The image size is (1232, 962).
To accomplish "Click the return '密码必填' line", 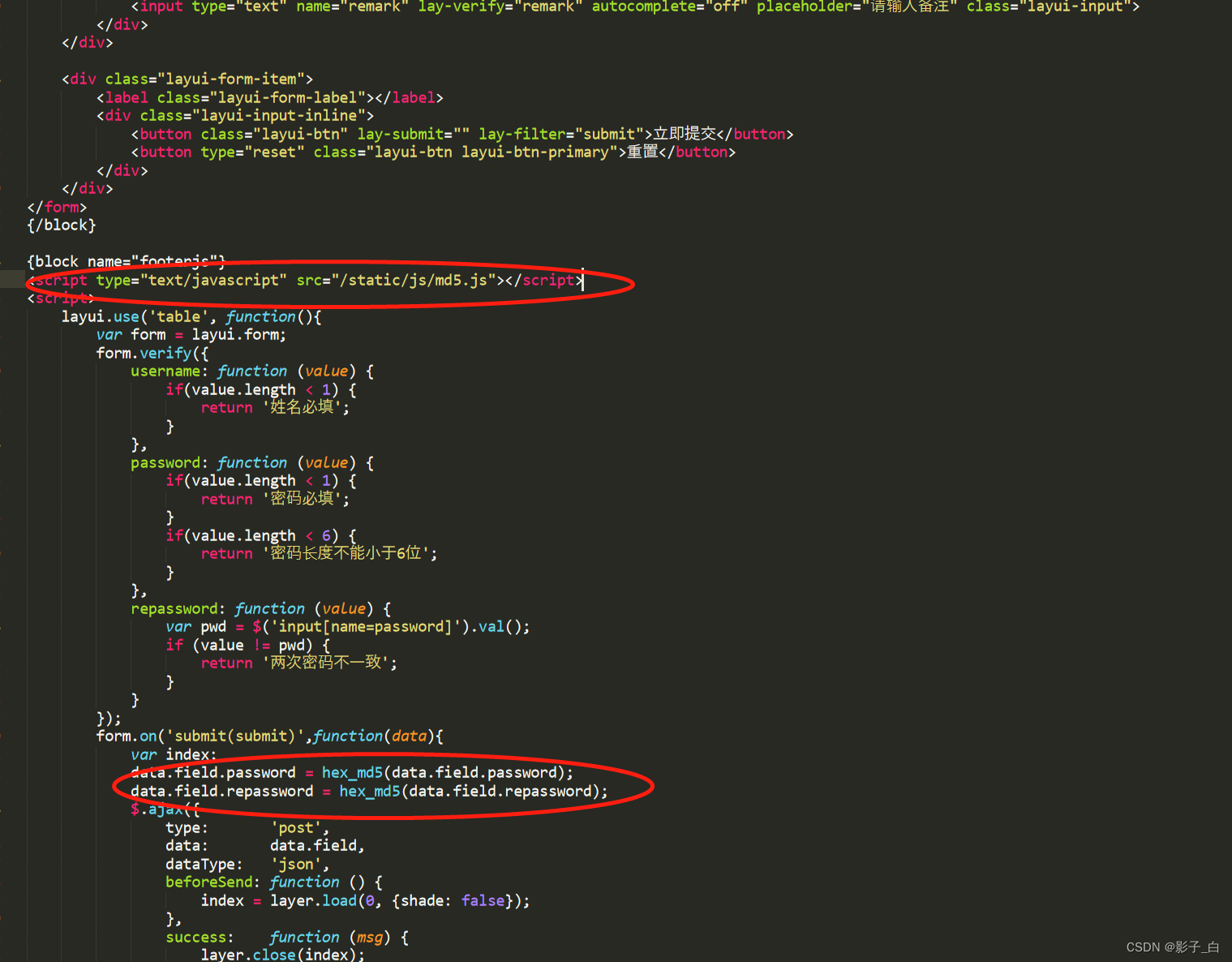I will 275,499.
